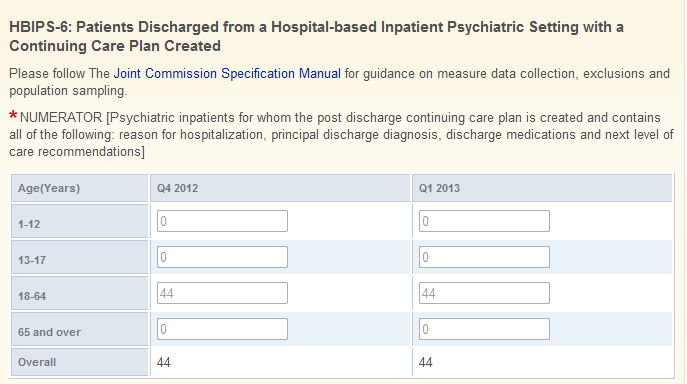Select the Q4 2012 field for ages 13-17
687x384 pixels.
tap(222, 257)
